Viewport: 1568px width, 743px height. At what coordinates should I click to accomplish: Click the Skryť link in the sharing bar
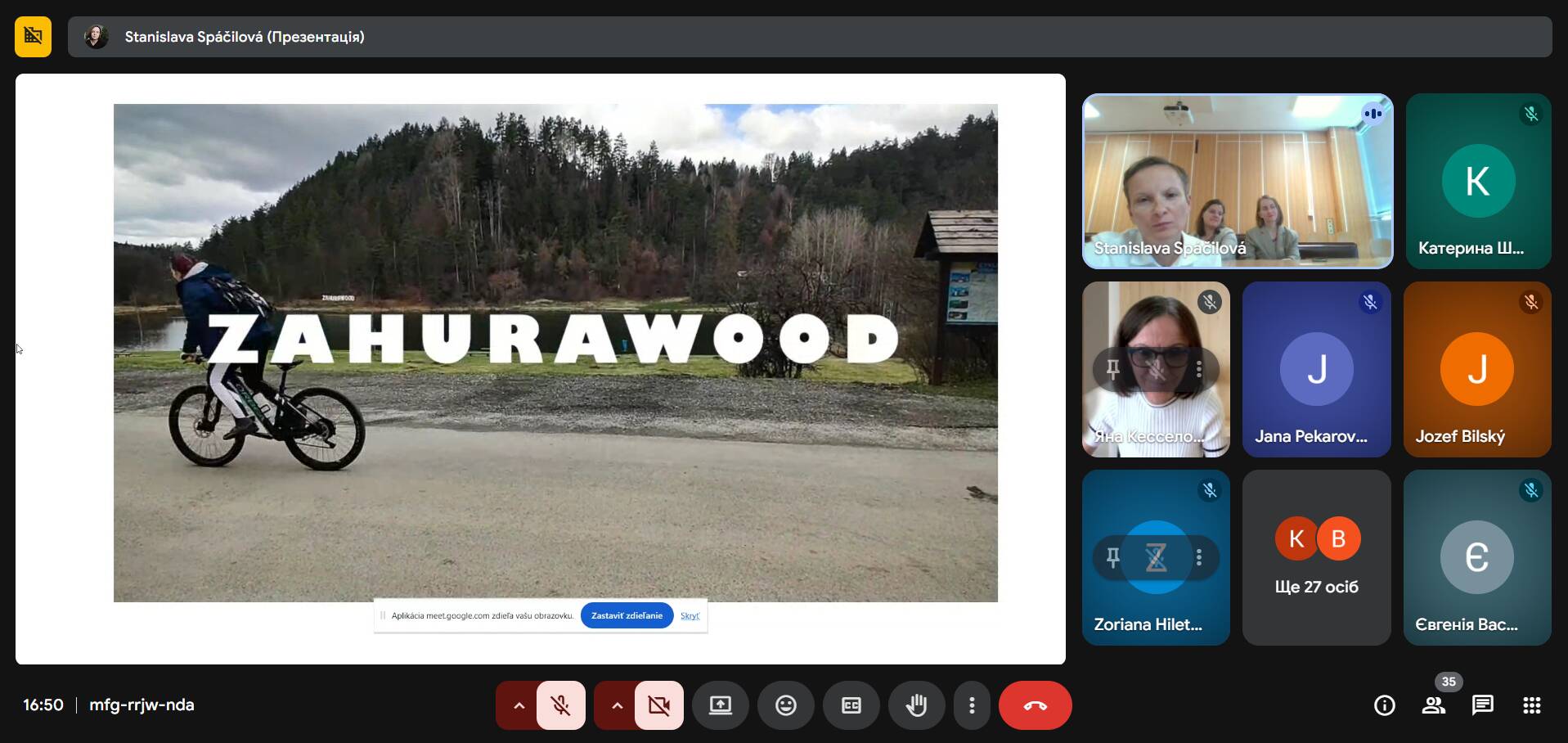coord(690,615)
